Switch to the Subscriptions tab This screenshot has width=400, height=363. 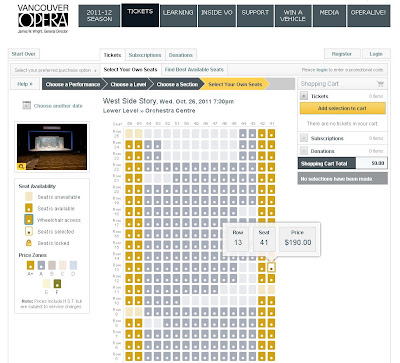(145, 55)
